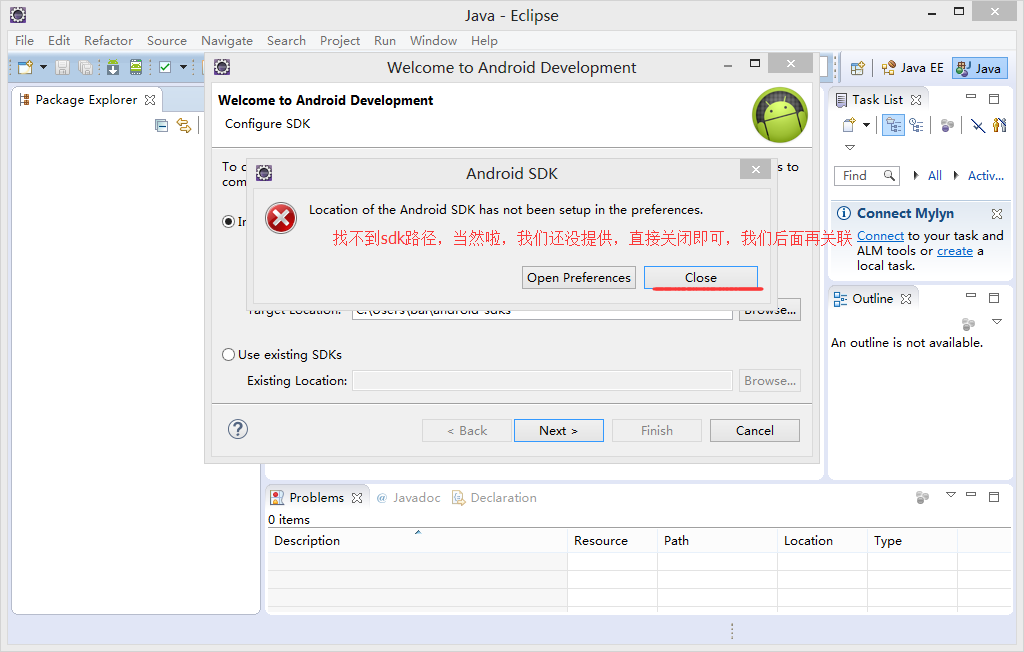
Task: Open the Android Virtual Device Manager icon
Action: [x=136, y=67]
